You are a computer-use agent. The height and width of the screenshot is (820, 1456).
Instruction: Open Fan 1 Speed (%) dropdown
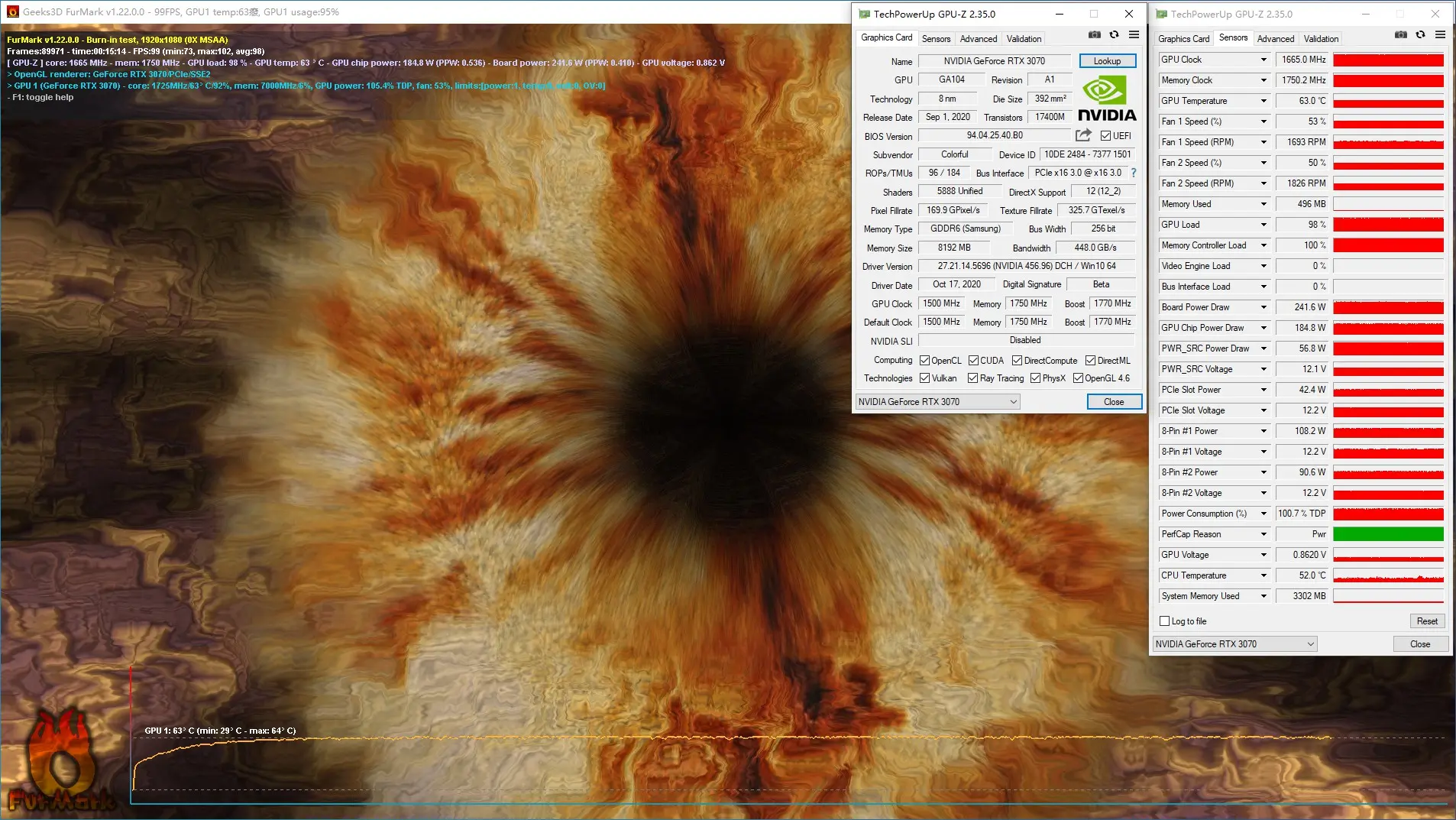(1263, 122)
